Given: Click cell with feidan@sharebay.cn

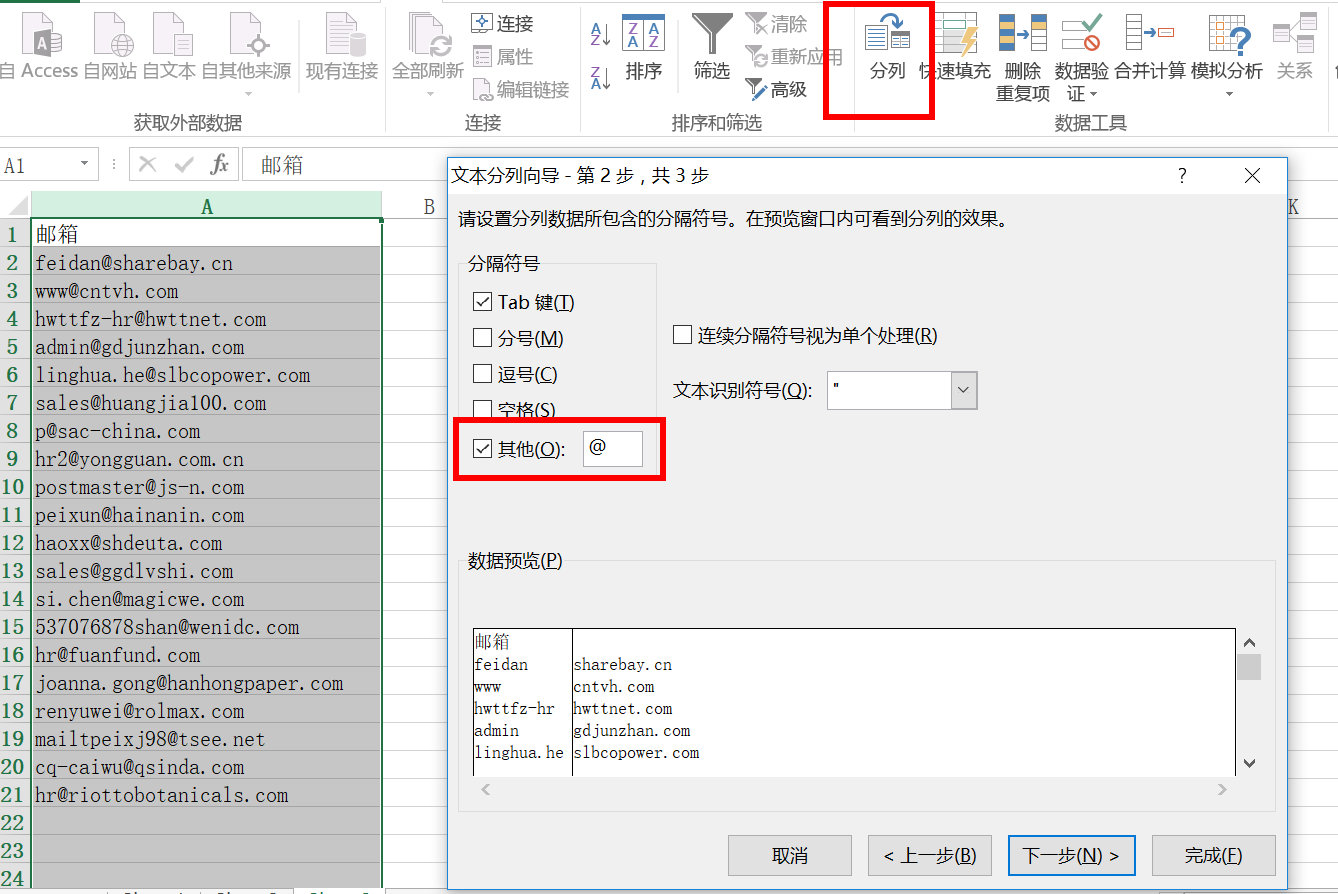Looking at the screenshot, I should (207, 263).
